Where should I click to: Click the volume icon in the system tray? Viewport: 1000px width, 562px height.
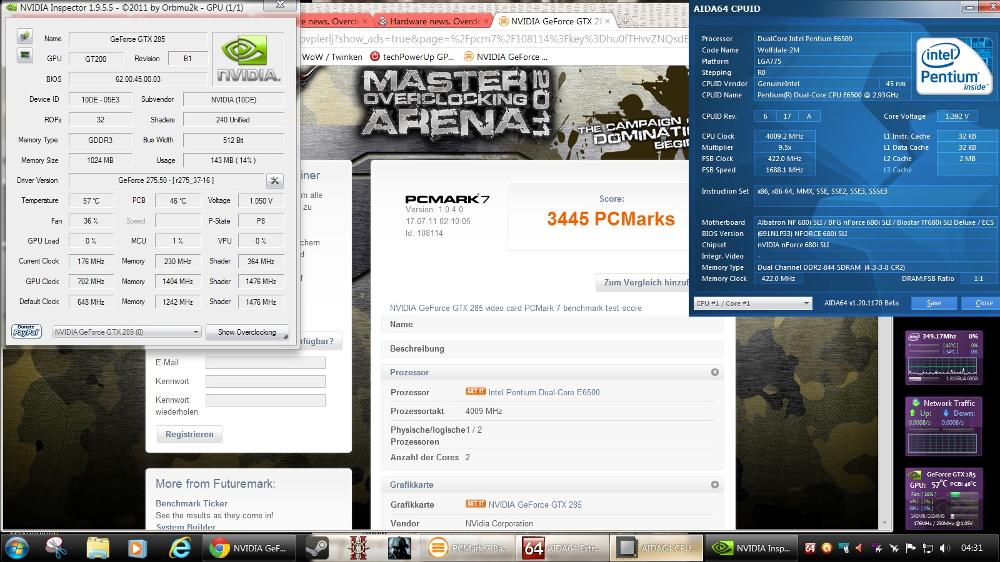(x=945, y=548)
